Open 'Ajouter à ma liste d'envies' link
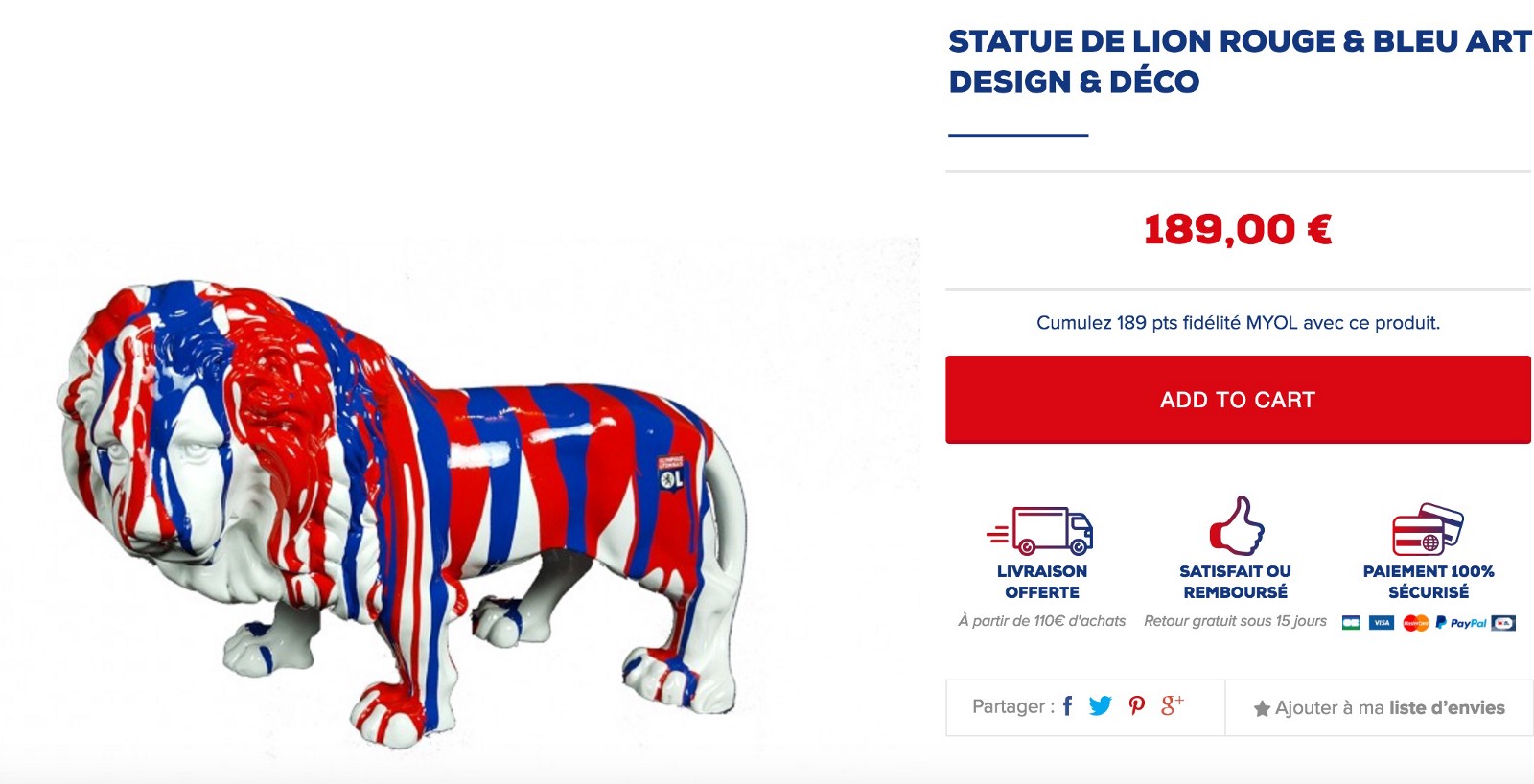Viewport: 1534px width, 784px height. 1390,708
